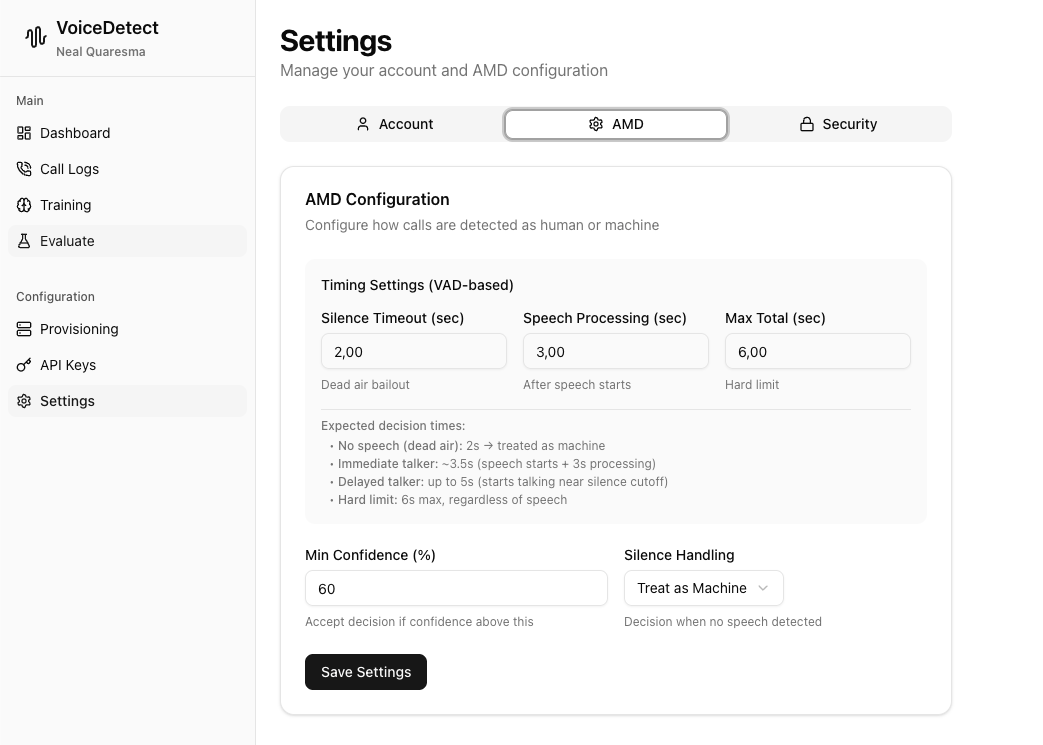
Task: Click the gear icon on the AMD tab
Action: point(598,124)
